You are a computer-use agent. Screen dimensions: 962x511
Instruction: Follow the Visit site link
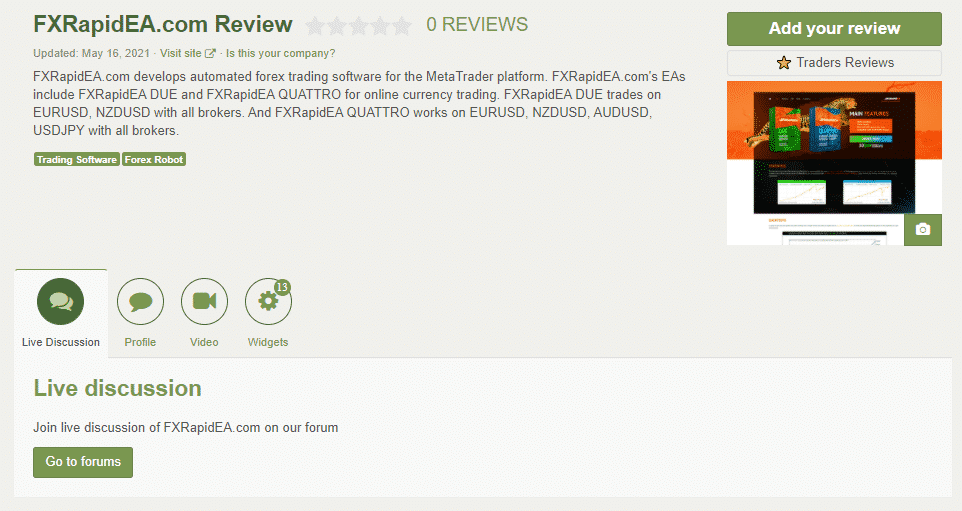pyautogui.click(x=180, y=53)
